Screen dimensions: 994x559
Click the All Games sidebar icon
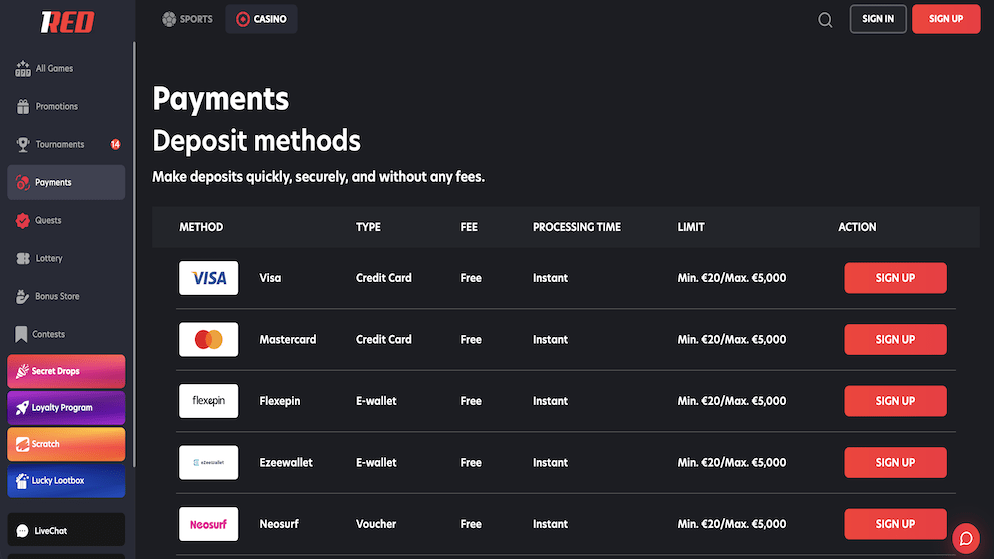point(23,68)
